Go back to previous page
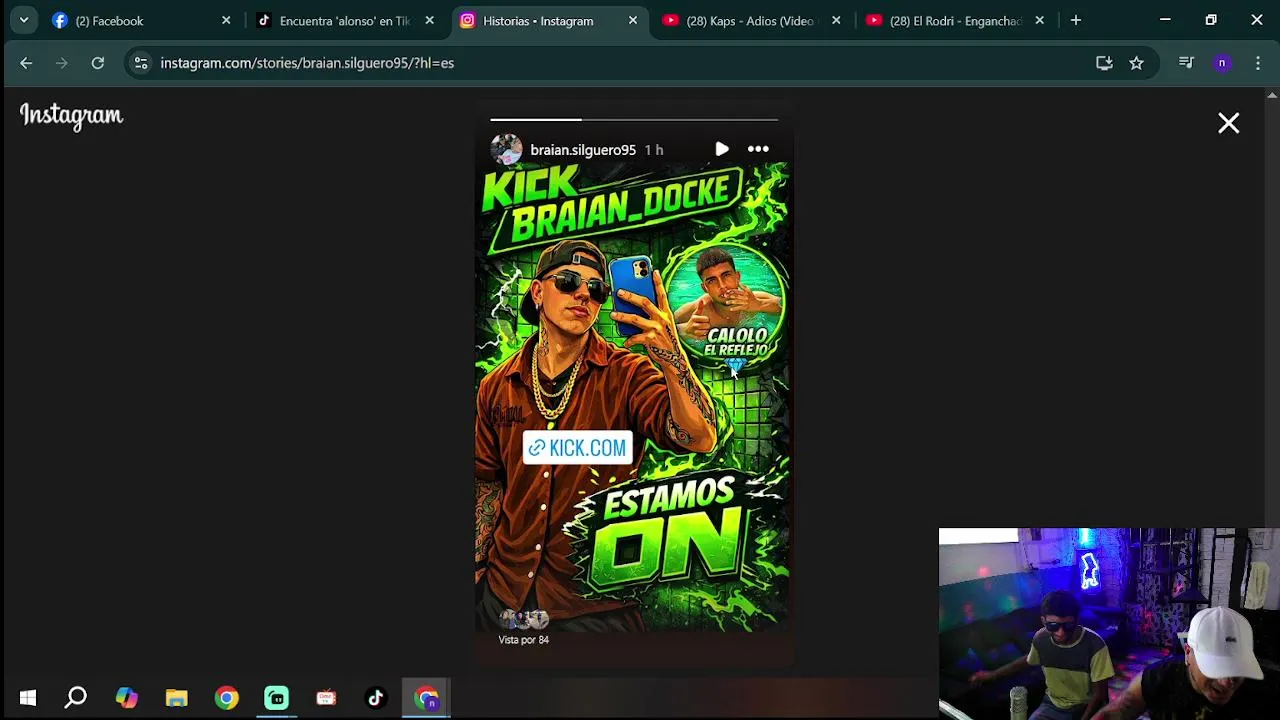The width and height of the screenshot is (1280, 720). coord(26,63)
